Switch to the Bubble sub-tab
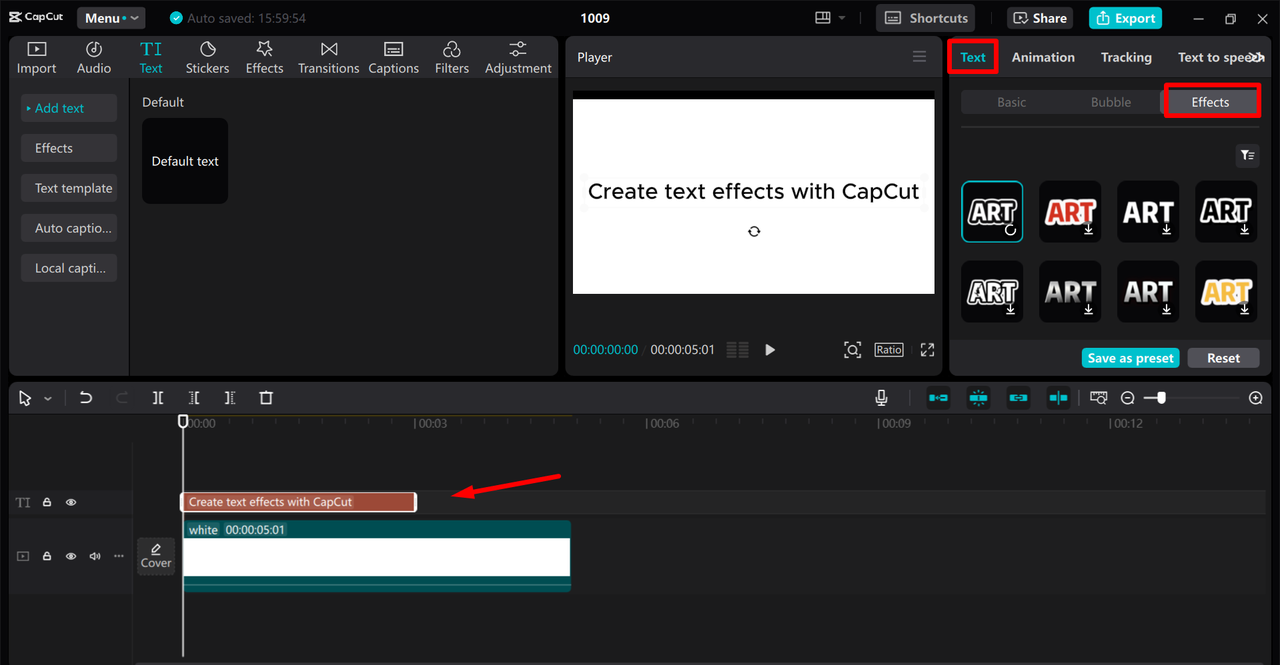 pyautogui.click(x=1111, y=102)
